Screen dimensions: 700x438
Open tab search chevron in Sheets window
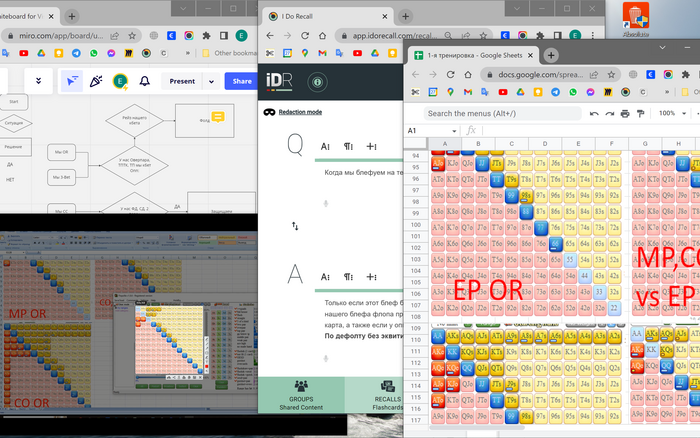point(662,47)
